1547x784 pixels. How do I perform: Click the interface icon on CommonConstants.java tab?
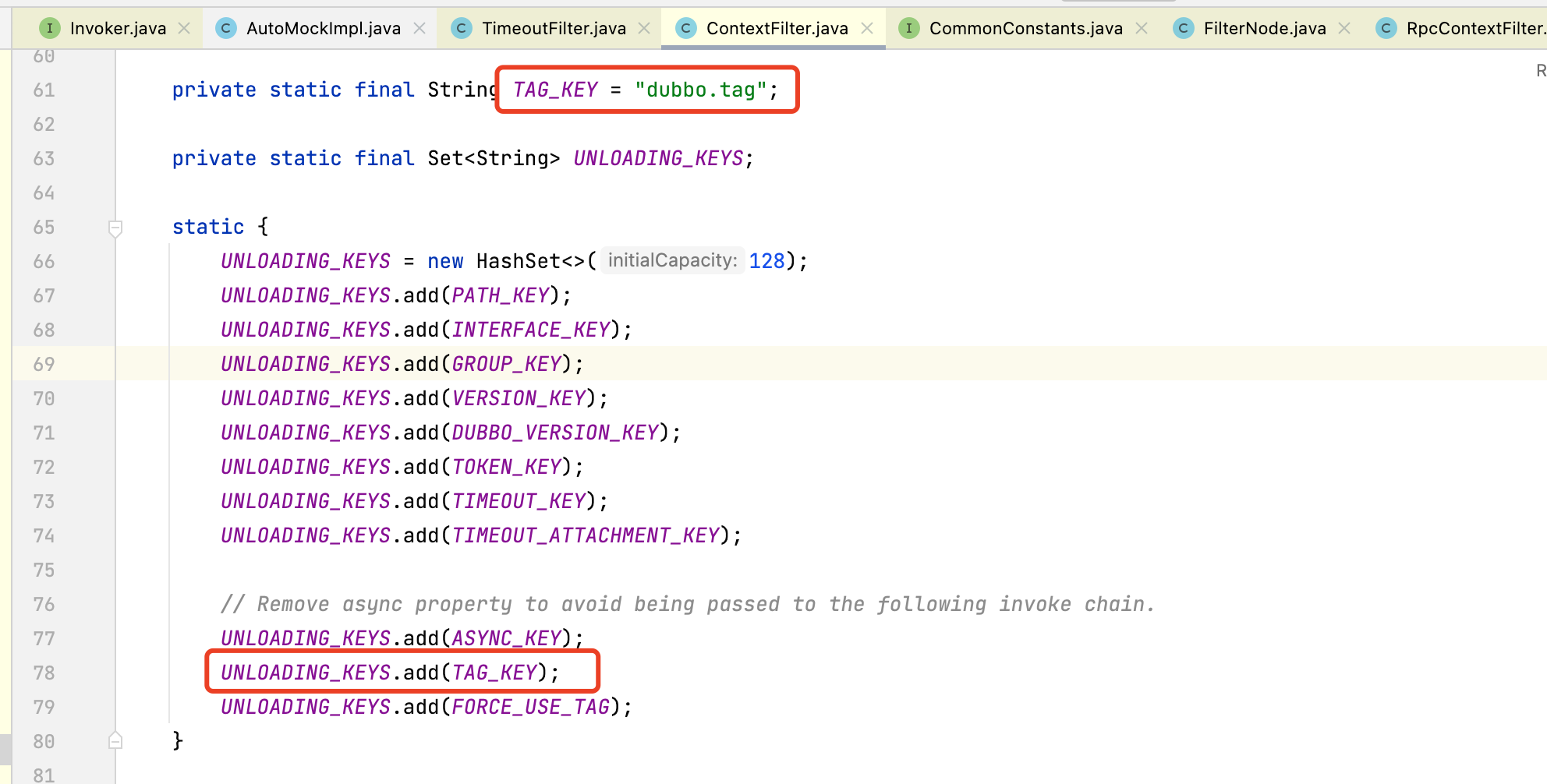pos(909,29)
